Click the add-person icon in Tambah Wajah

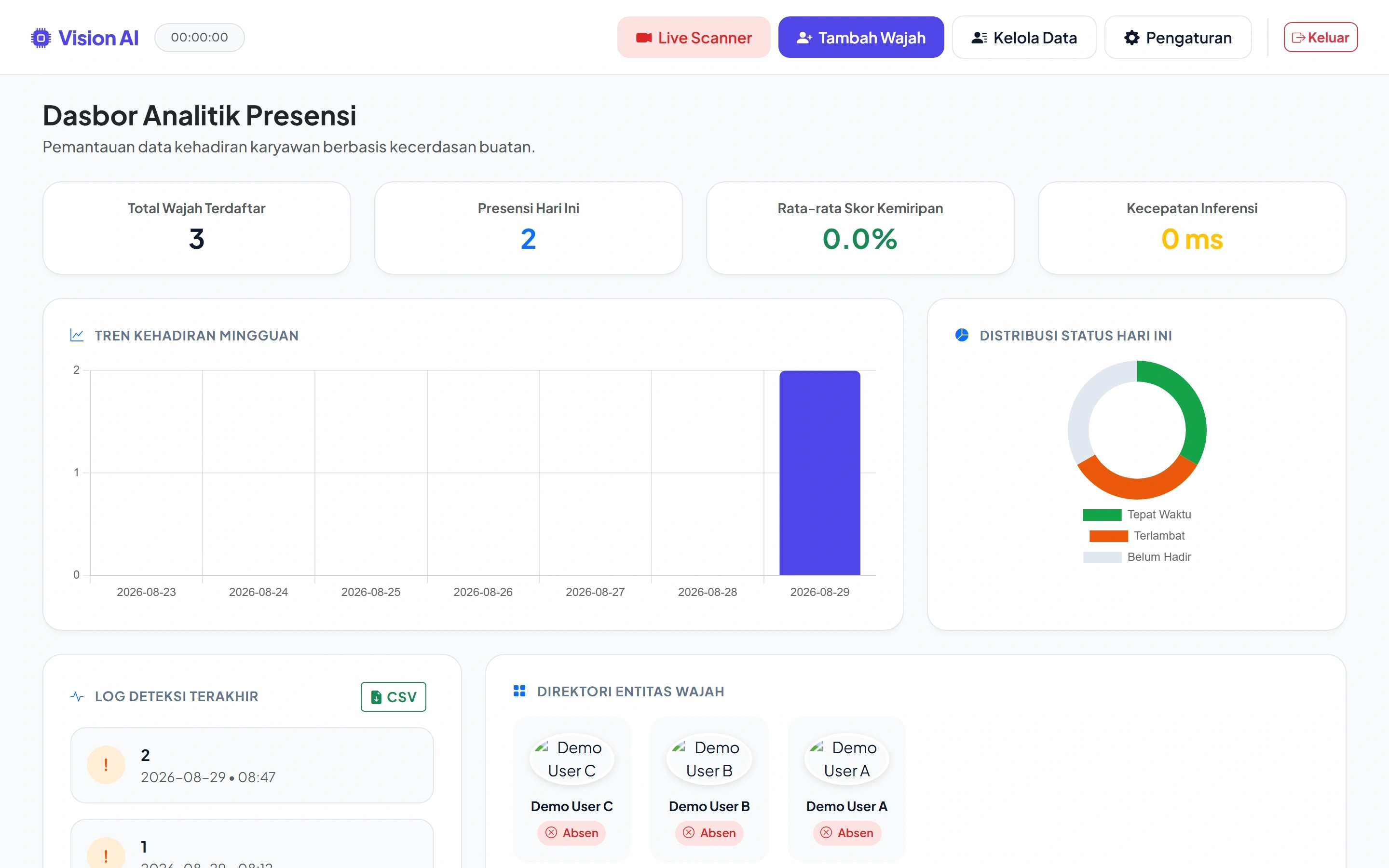804,38
